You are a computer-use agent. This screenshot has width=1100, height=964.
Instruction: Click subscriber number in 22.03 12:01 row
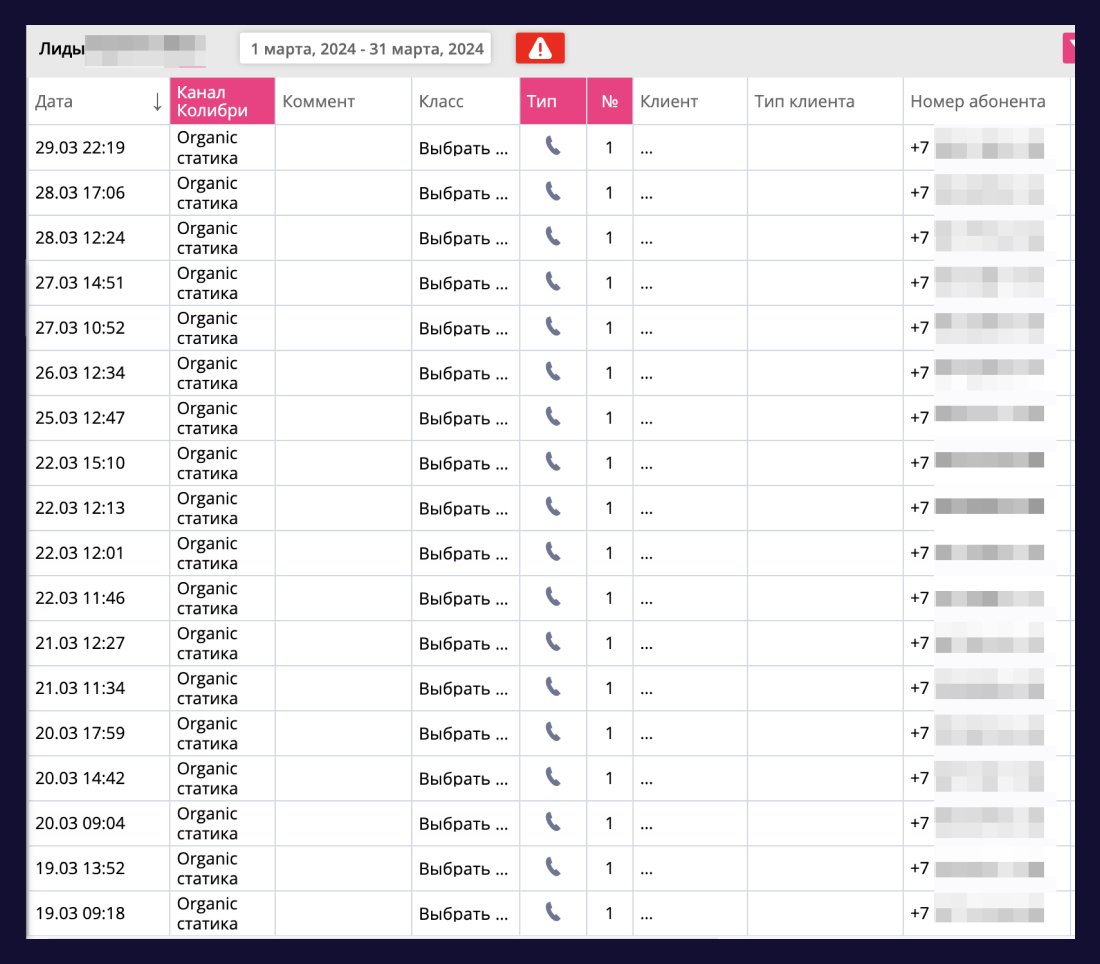(x=977, y=553)
